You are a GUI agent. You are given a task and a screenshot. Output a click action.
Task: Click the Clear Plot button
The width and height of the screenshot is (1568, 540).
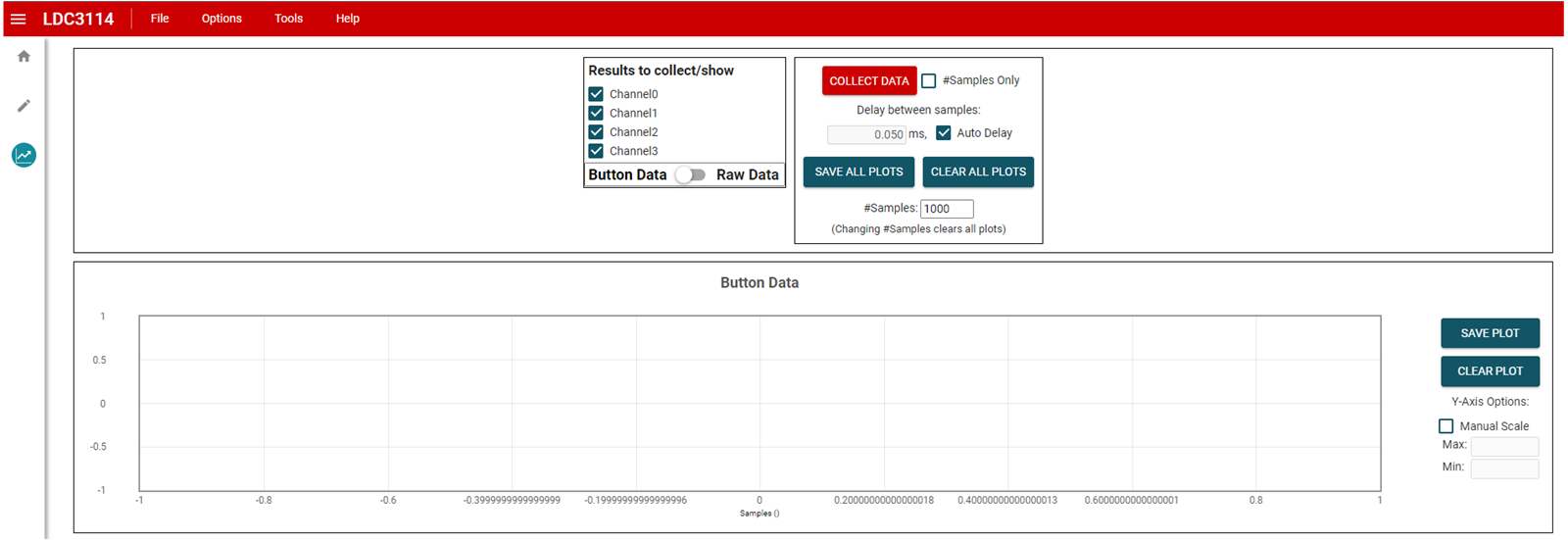coord(1490,371)
